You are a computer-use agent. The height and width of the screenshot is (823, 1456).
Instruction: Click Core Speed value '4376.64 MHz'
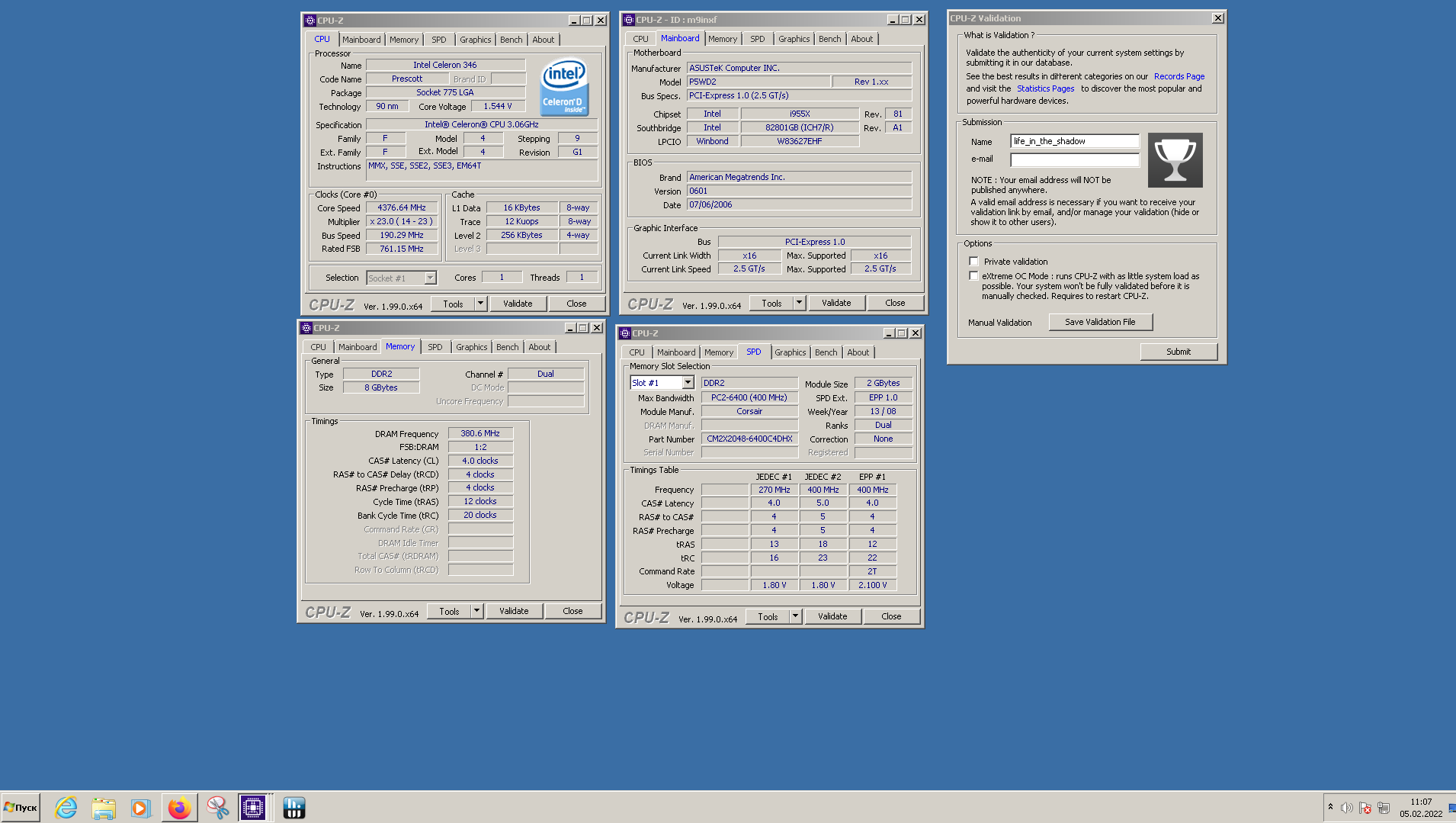[x=402, y=207]
